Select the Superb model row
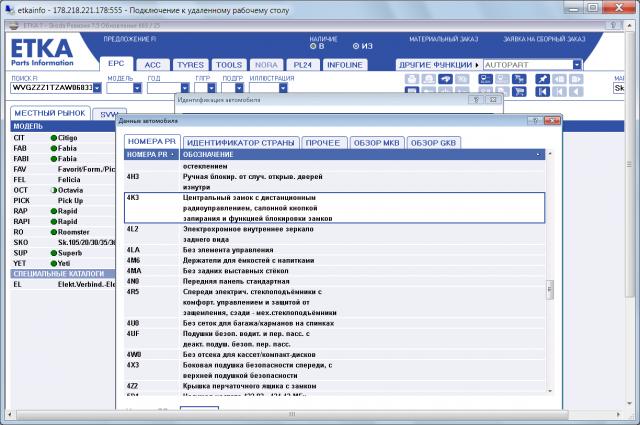This screenshot has width=640, height=425. [63, 253]
